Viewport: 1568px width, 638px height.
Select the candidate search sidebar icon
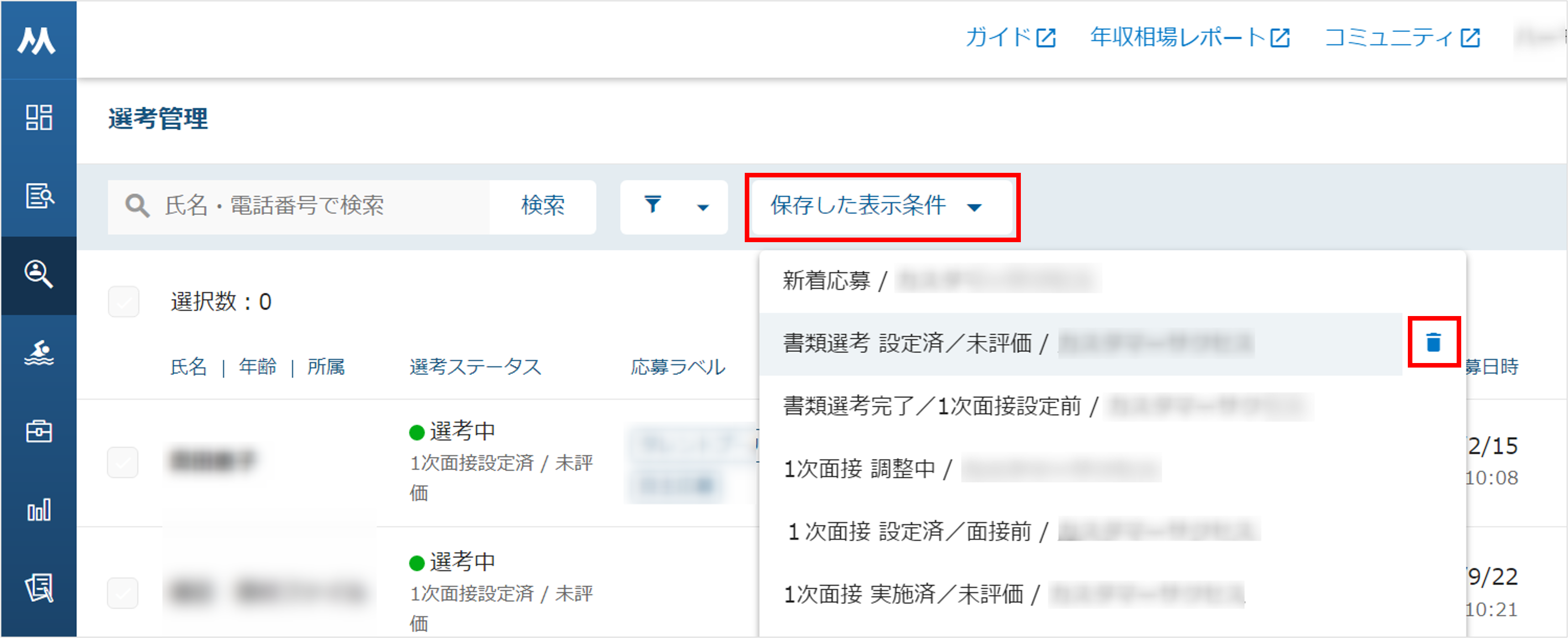click(39, 274)
